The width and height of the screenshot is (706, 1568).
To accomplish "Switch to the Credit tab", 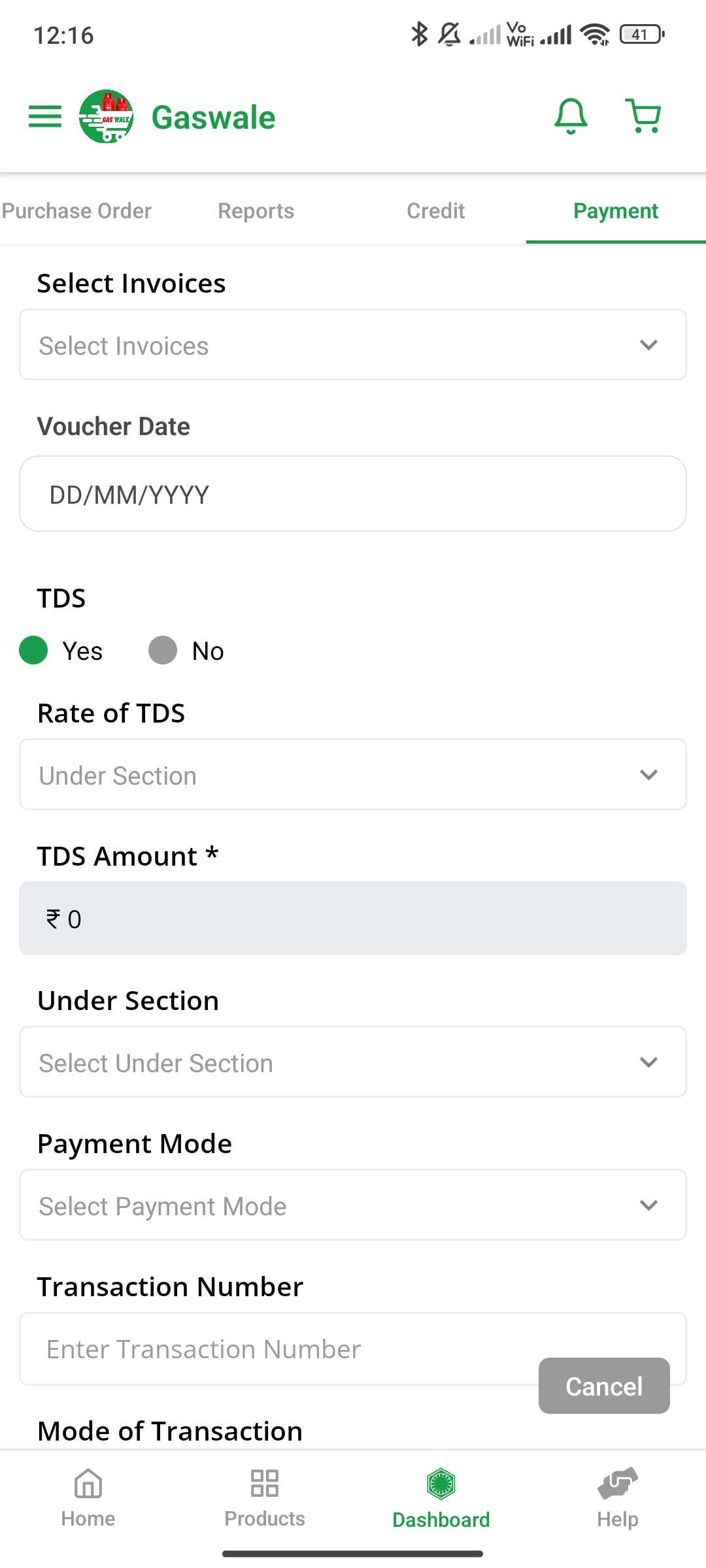I will pos(436,211).
